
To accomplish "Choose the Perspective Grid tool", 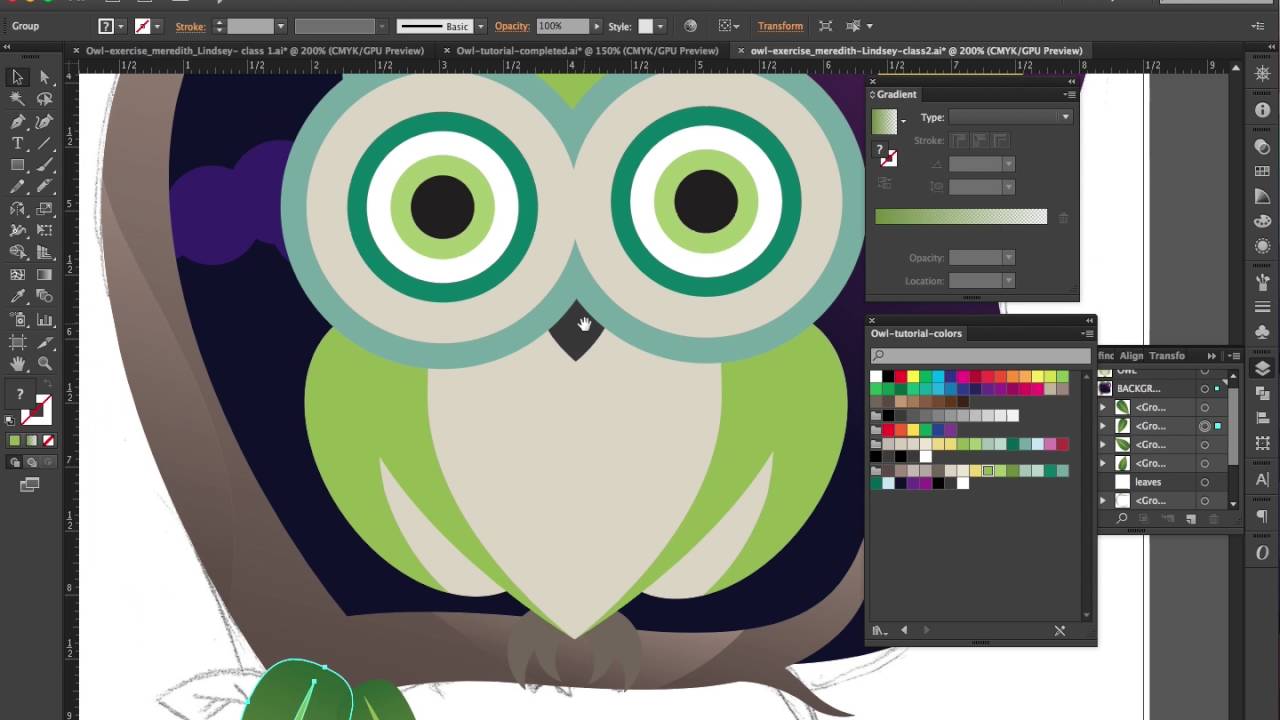I will coord(44,253).
